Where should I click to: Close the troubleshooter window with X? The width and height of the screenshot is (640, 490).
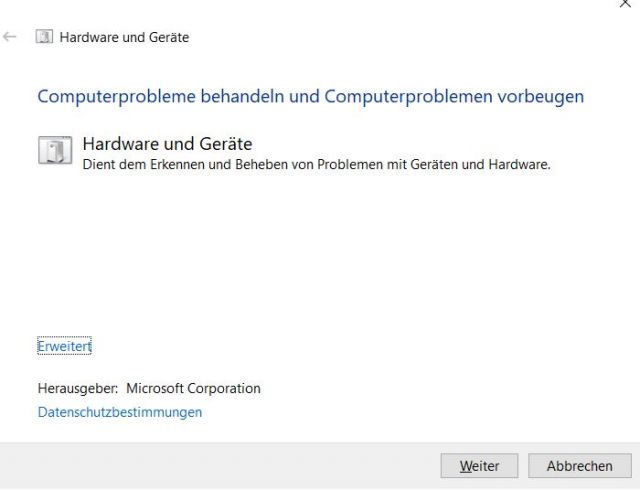[x=625, y=3]
